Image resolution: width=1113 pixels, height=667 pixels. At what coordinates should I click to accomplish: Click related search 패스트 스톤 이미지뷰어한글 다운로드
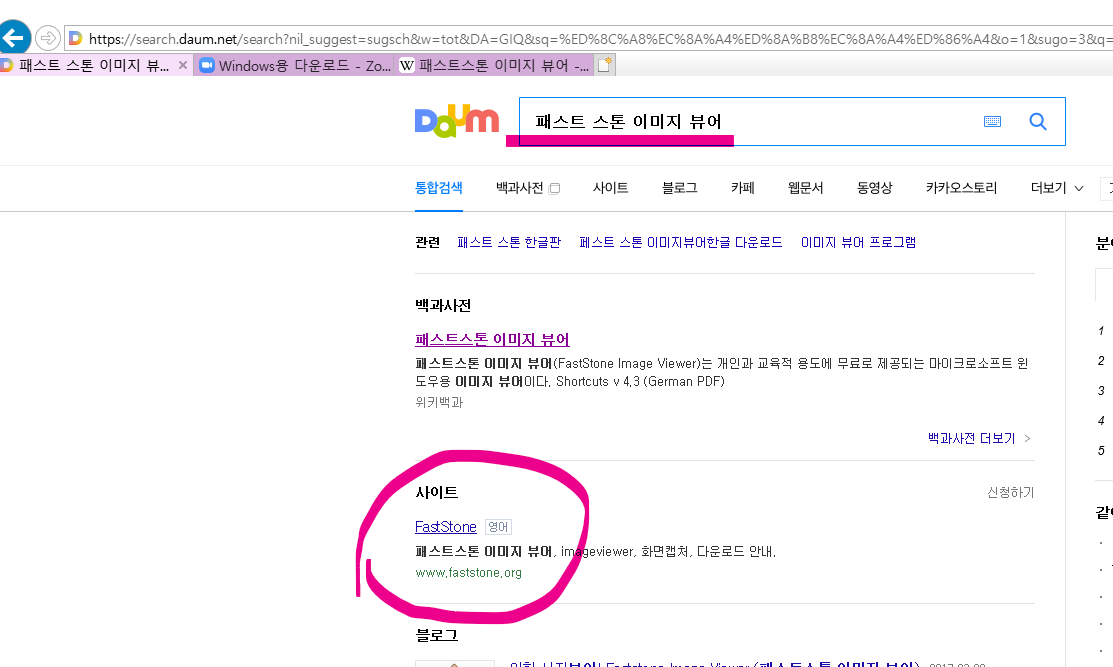tap(681, 243)
